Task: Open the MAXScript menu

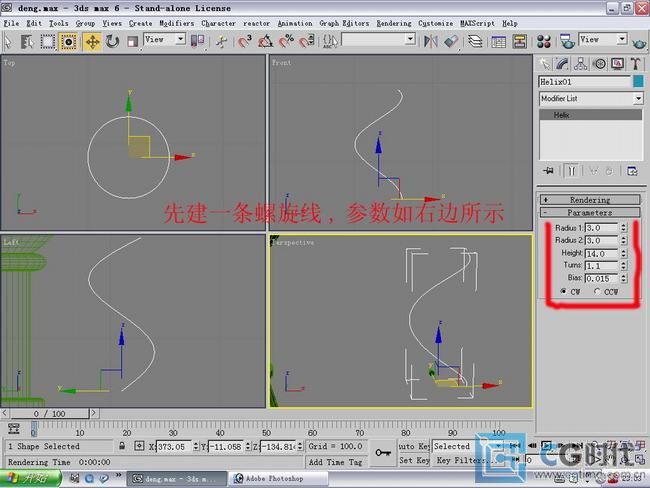Action: coord(478,23)
